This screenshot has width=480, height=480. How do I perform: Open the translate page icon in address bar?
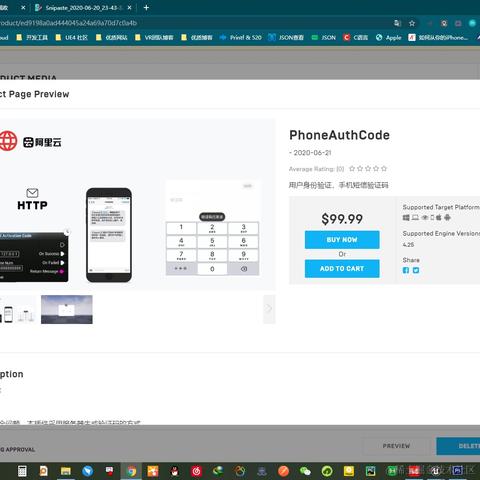[x=397, y=23]
